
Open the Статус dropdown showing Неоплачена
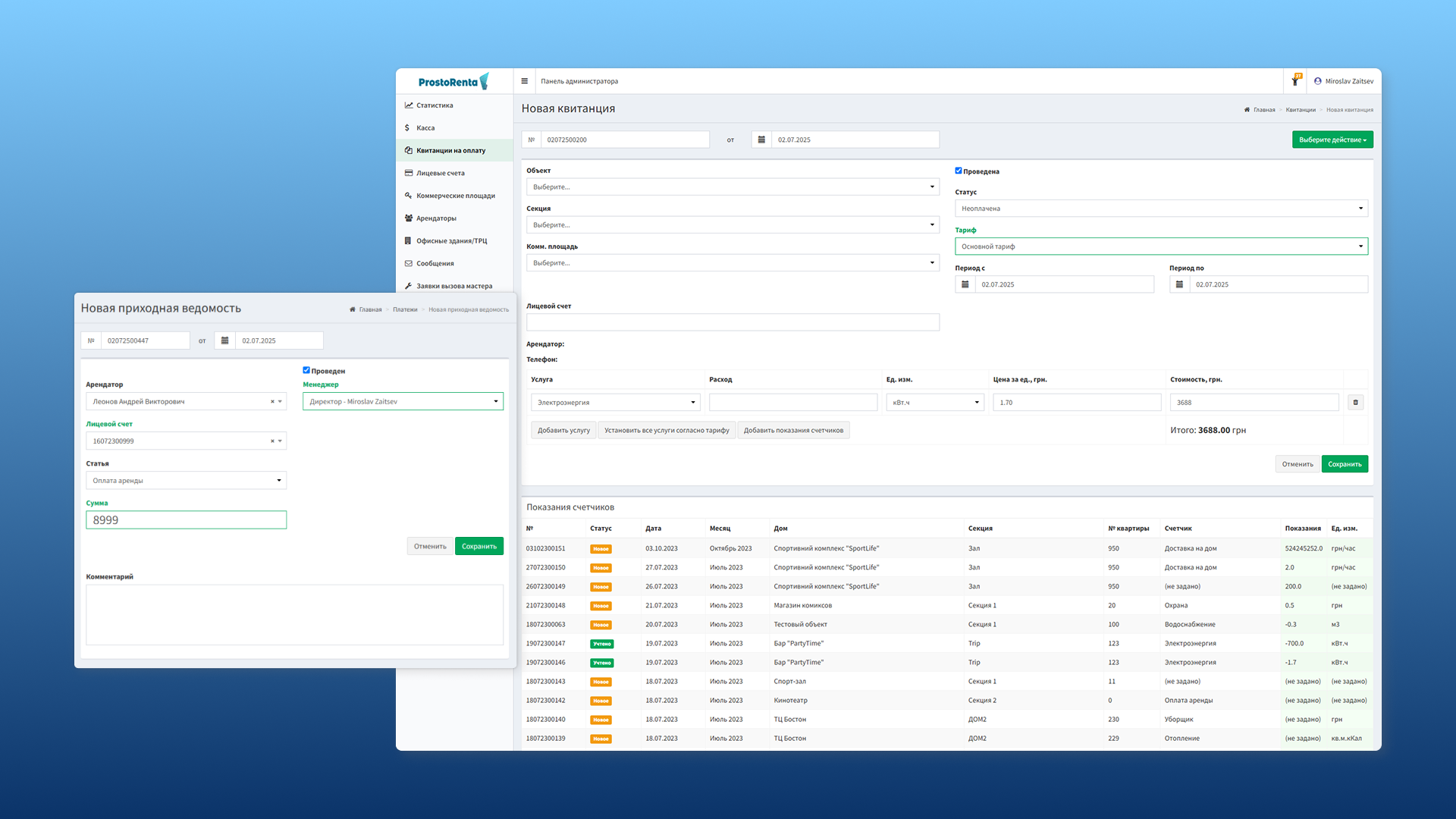click(x=1161, y=208)
